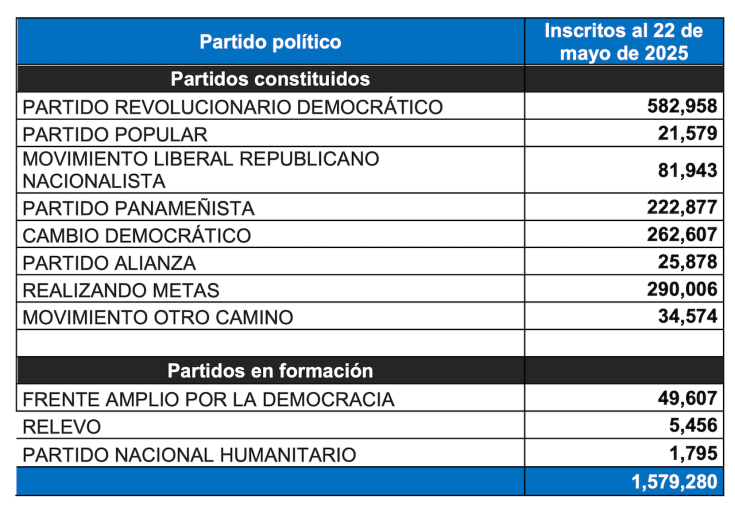Click the "Inscritos al 22 de mayo de 2025" header
Viewport: 735px width, 515px height.
pyautogui.click(x=623, y=42)
